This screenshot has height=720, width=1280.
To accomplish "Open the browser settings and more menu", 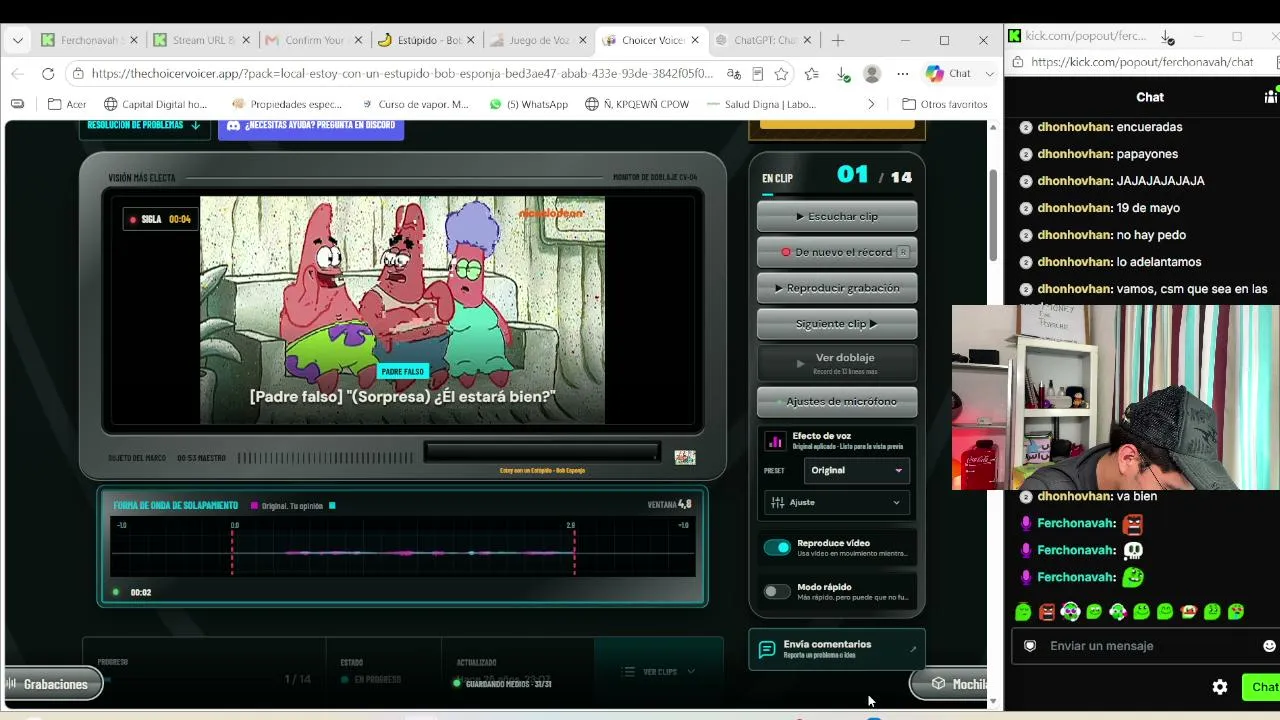I will 903,73.
